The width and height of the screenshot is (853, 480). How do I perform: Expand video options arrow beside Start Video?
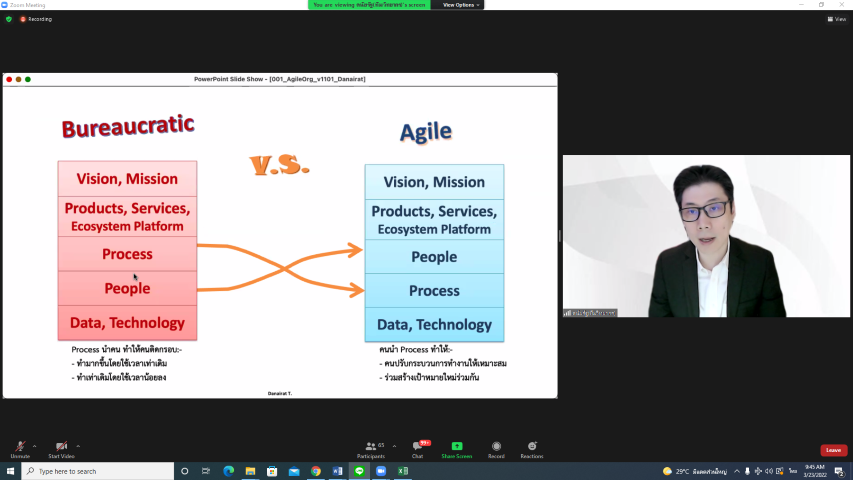coord(78,446)
